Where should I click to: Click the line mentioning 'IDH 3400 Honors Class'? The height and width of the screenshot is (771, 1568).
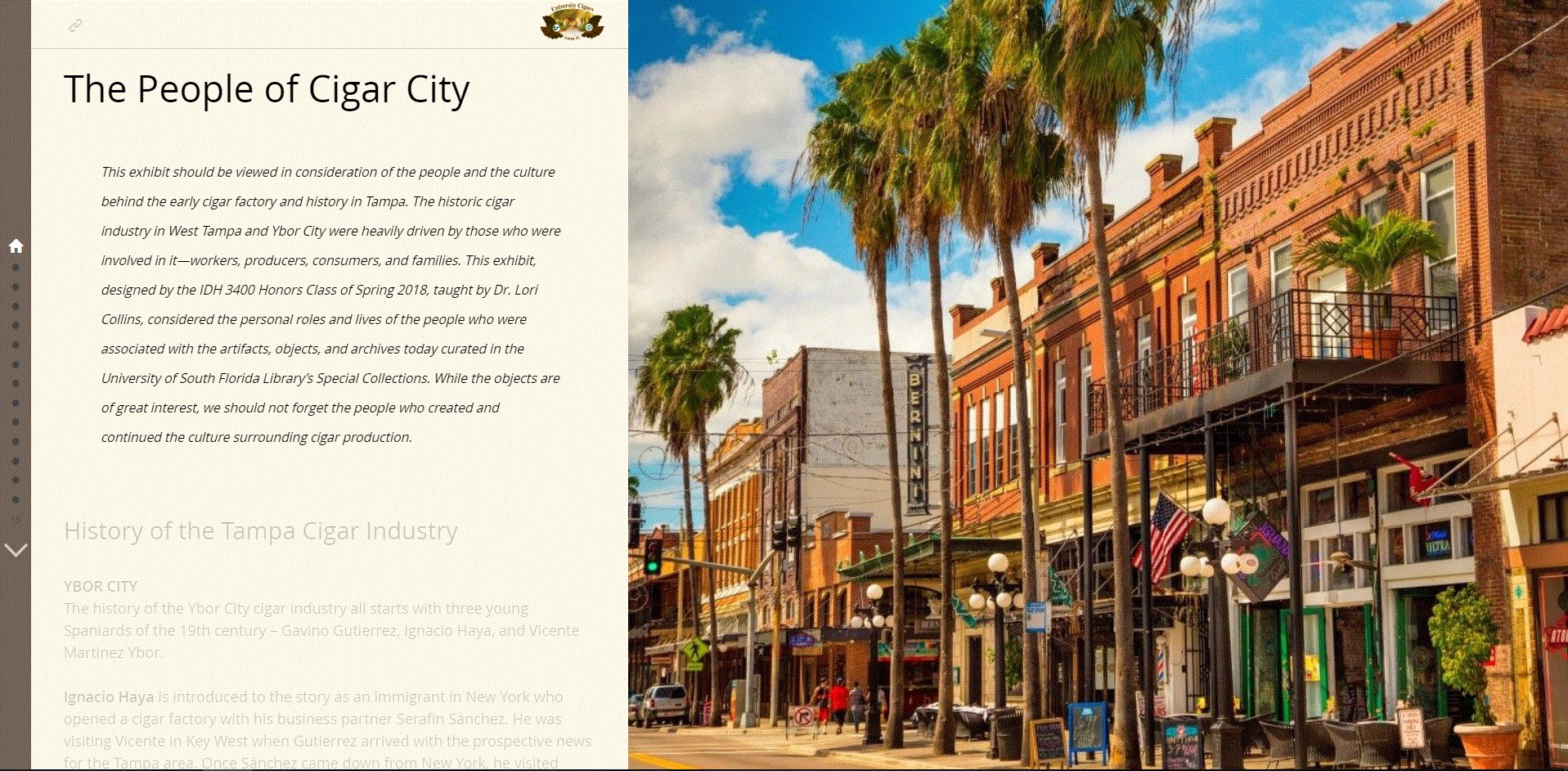click(320, 290)
